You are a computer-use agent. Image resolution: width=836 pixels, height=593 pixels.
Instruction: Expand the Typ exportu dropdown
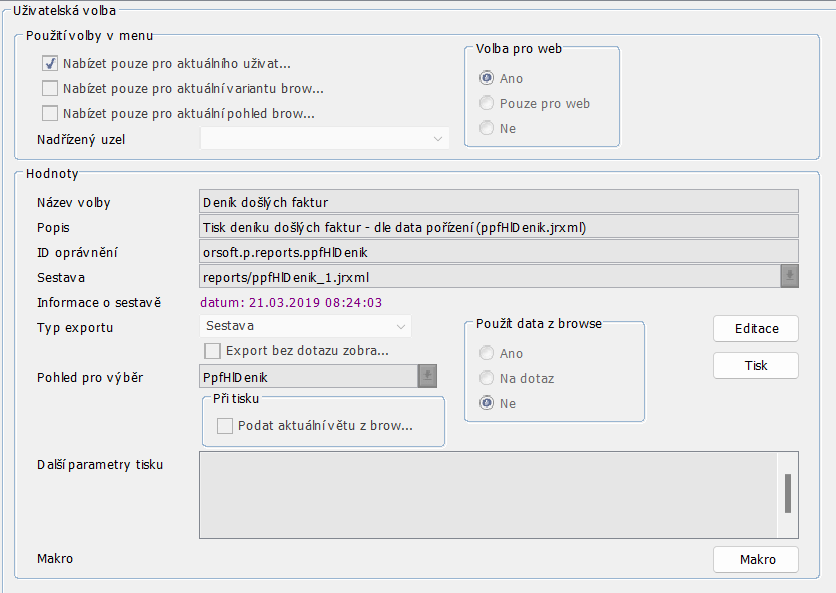305,326
